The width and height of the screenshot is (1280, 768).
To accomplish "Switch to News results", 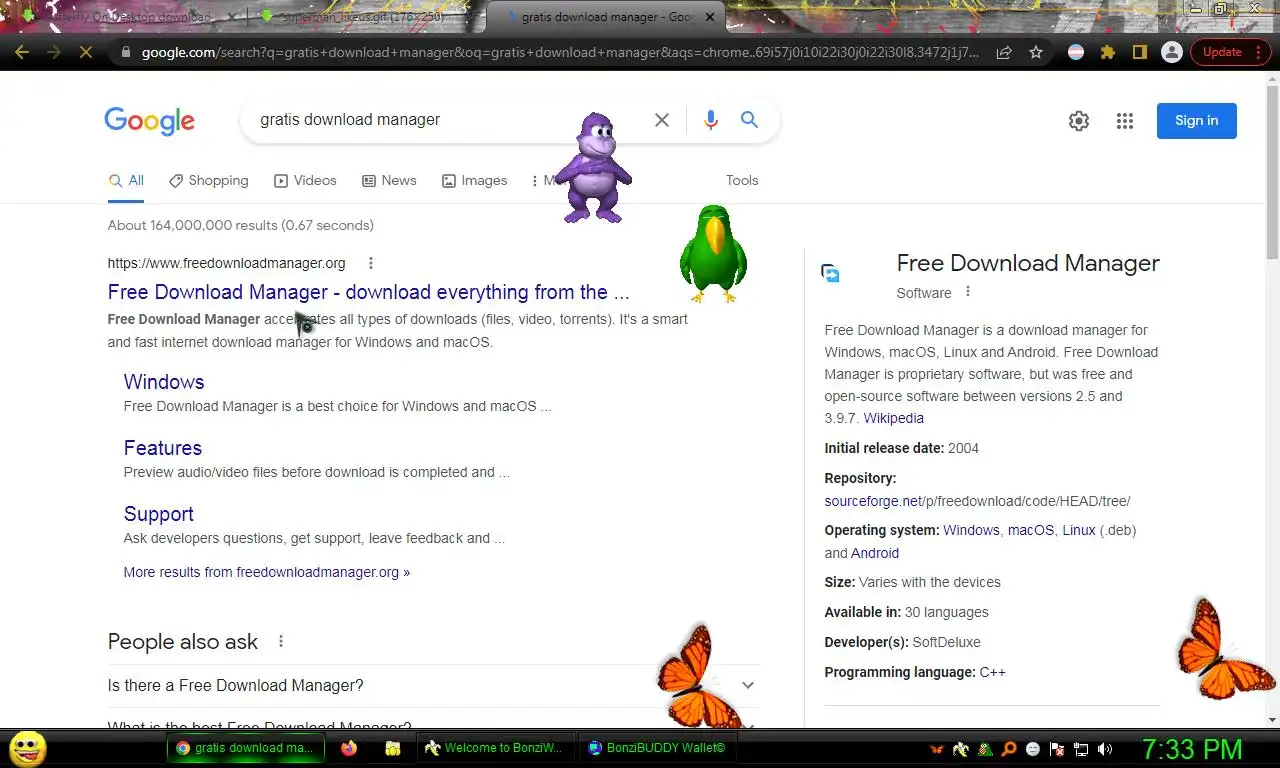I will pyautogui.click(x=389, y=180).
